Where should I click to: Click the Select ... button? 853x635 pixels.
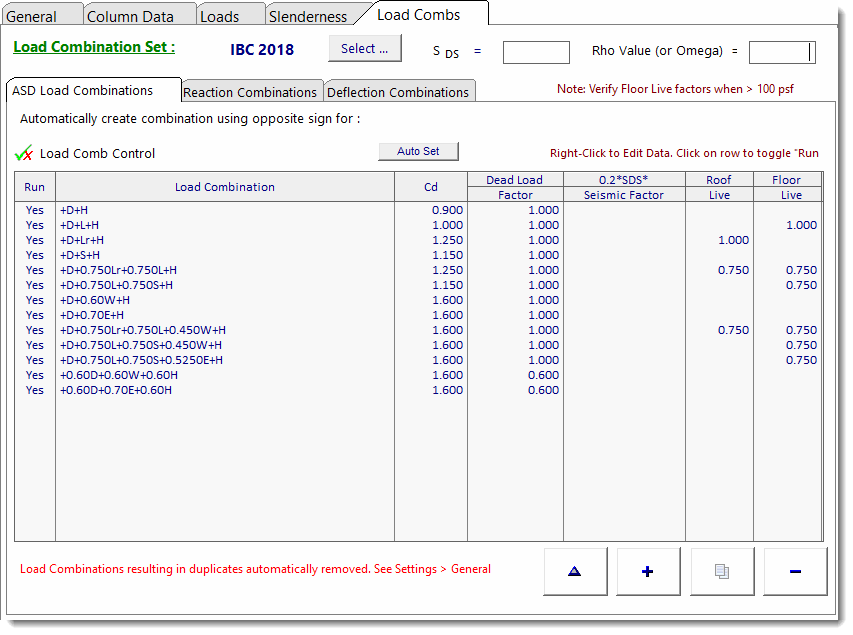point(365,48)
